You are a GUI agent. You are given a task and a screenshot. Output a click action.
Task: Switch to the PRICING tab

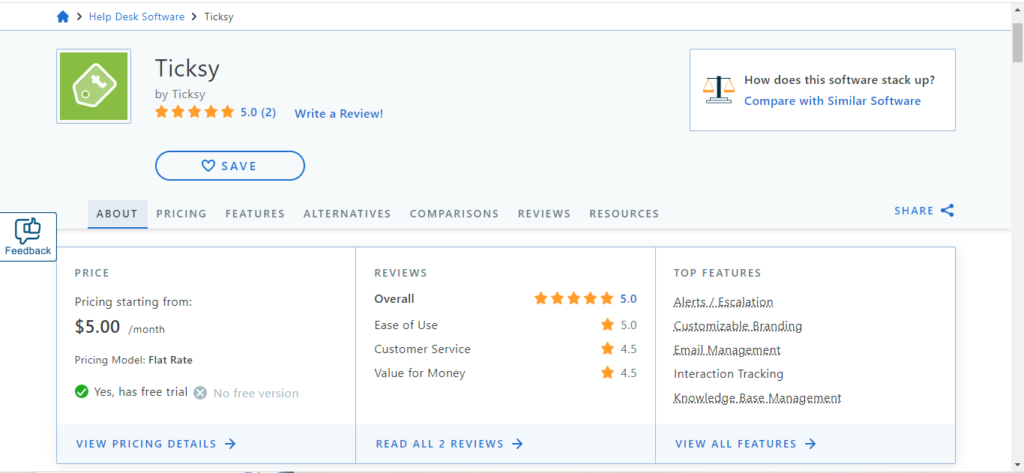(x=182, y=214)
